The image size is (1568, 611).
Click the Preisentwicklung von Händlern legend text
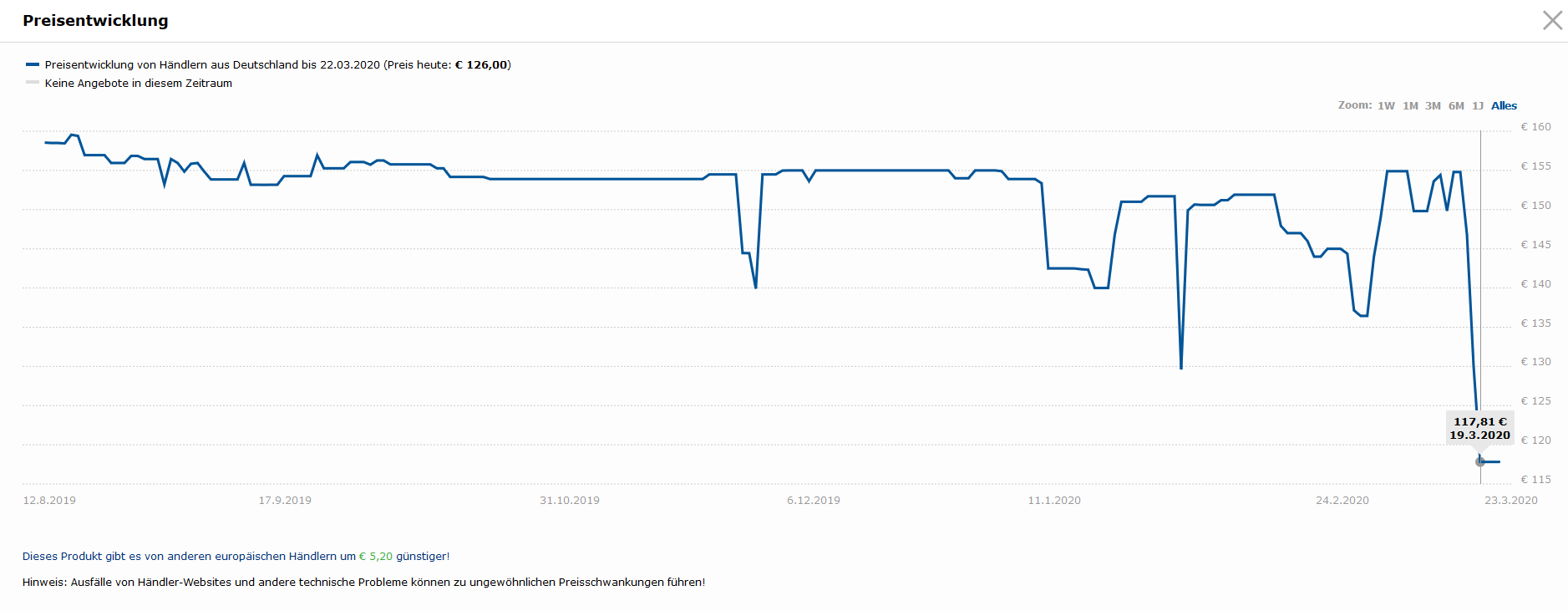click(278, 64)
